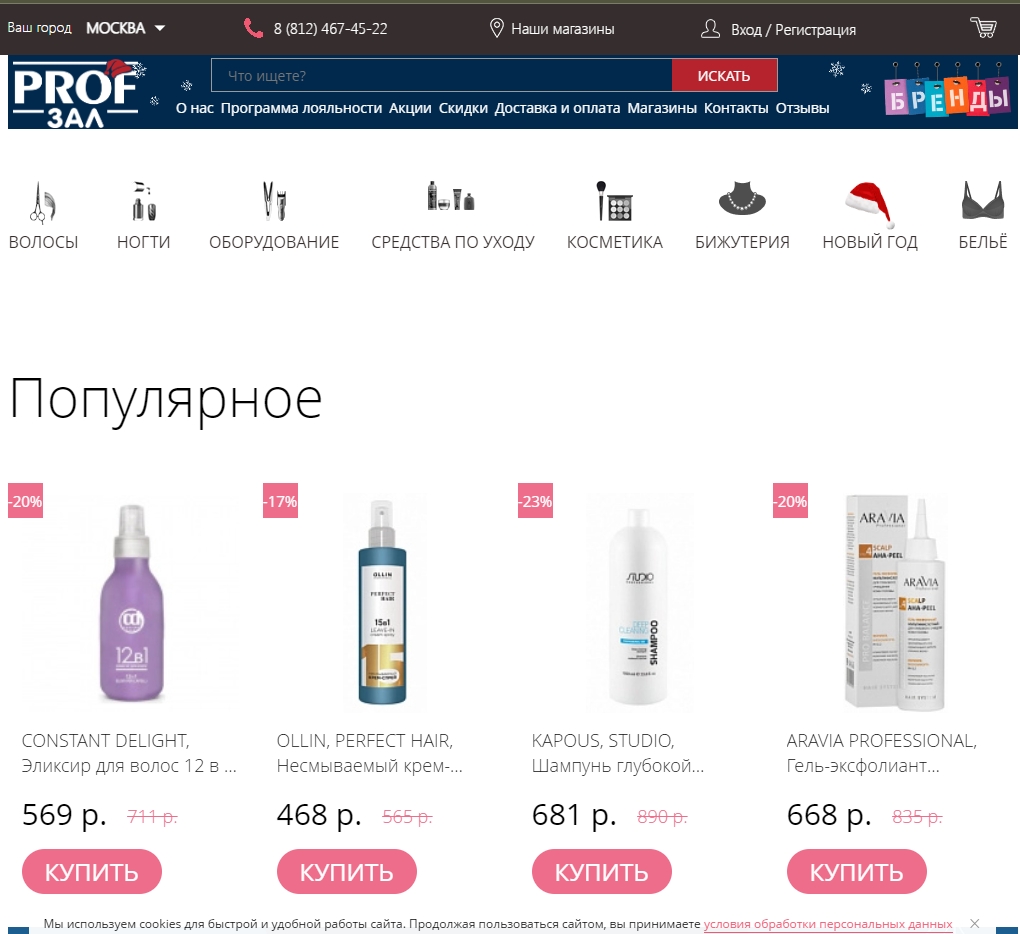The width and height of the screenshot is (1020, 934).
Task: Click the map pin stores icon
Action: coord(496,28)
